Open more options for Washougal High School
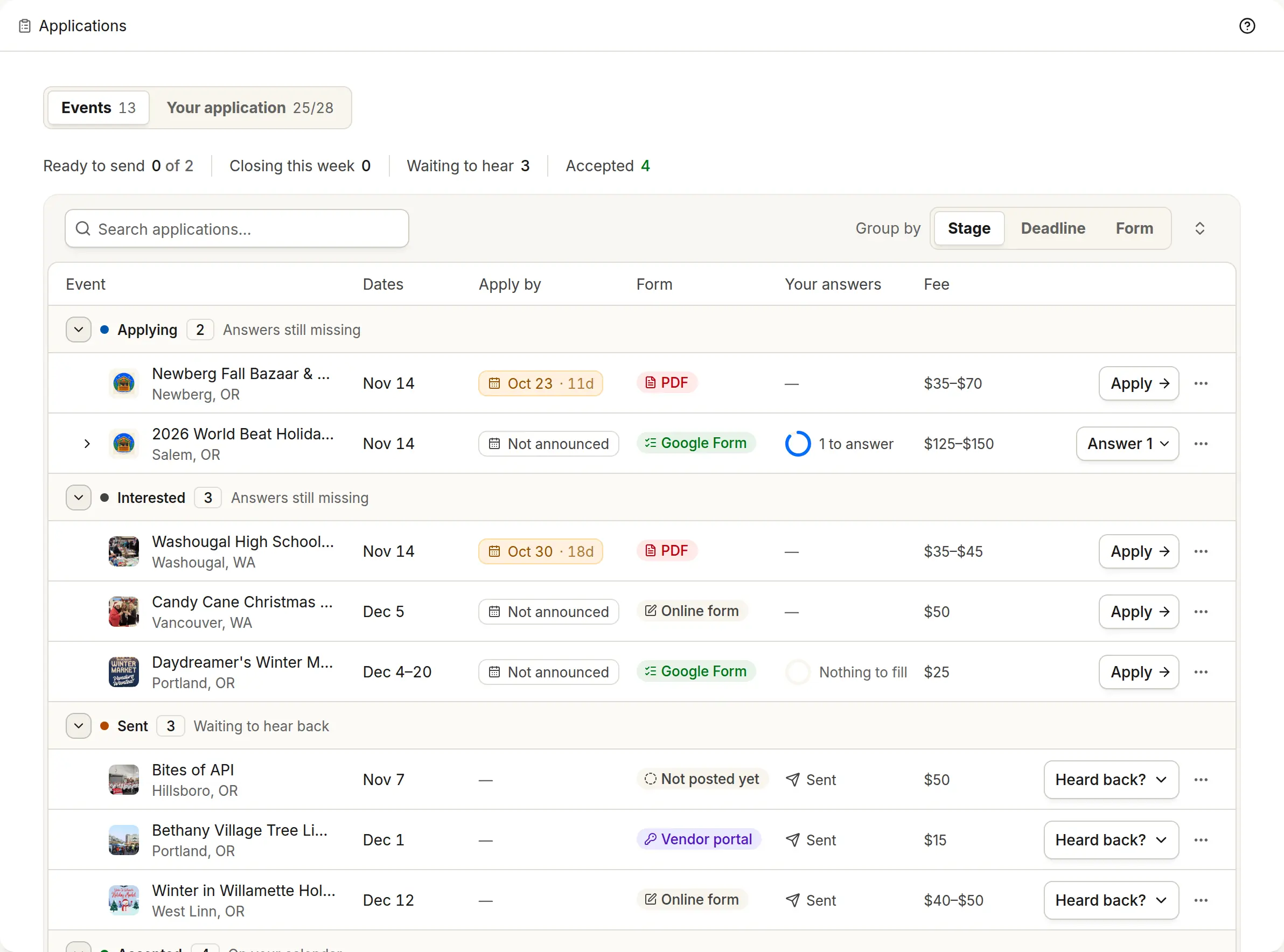 pyautogui.click(x=1201, y=551)
